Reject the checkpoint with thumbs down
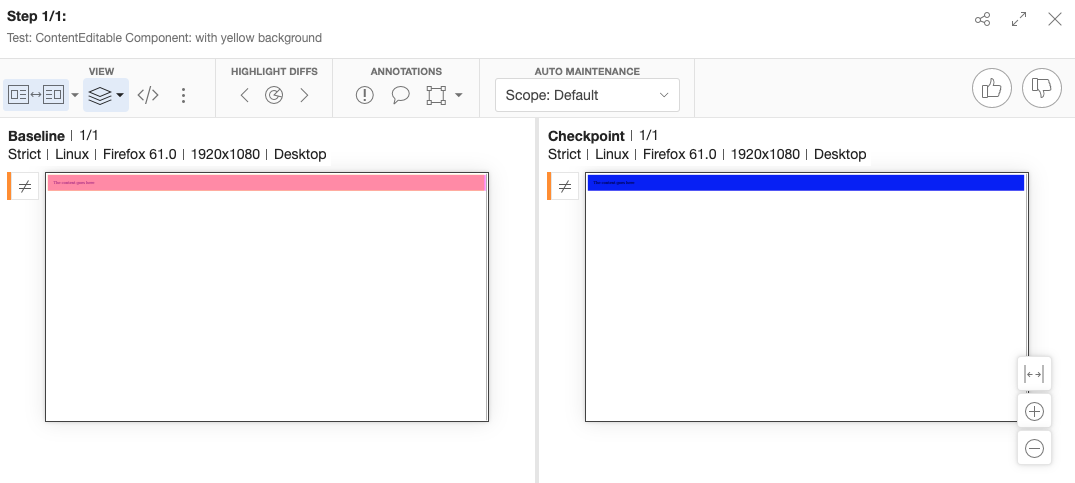Viewport: 1075px width, 483px height. tap(1042, 88)
